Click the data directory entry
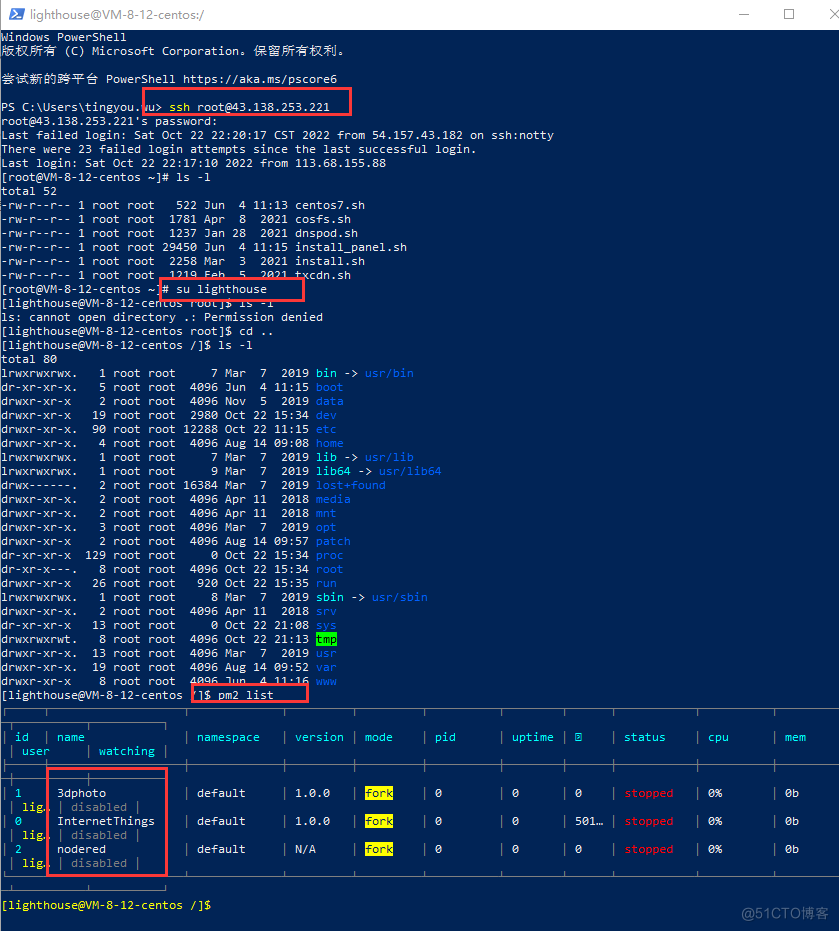839x931 pixels. [x=330, y=401]
